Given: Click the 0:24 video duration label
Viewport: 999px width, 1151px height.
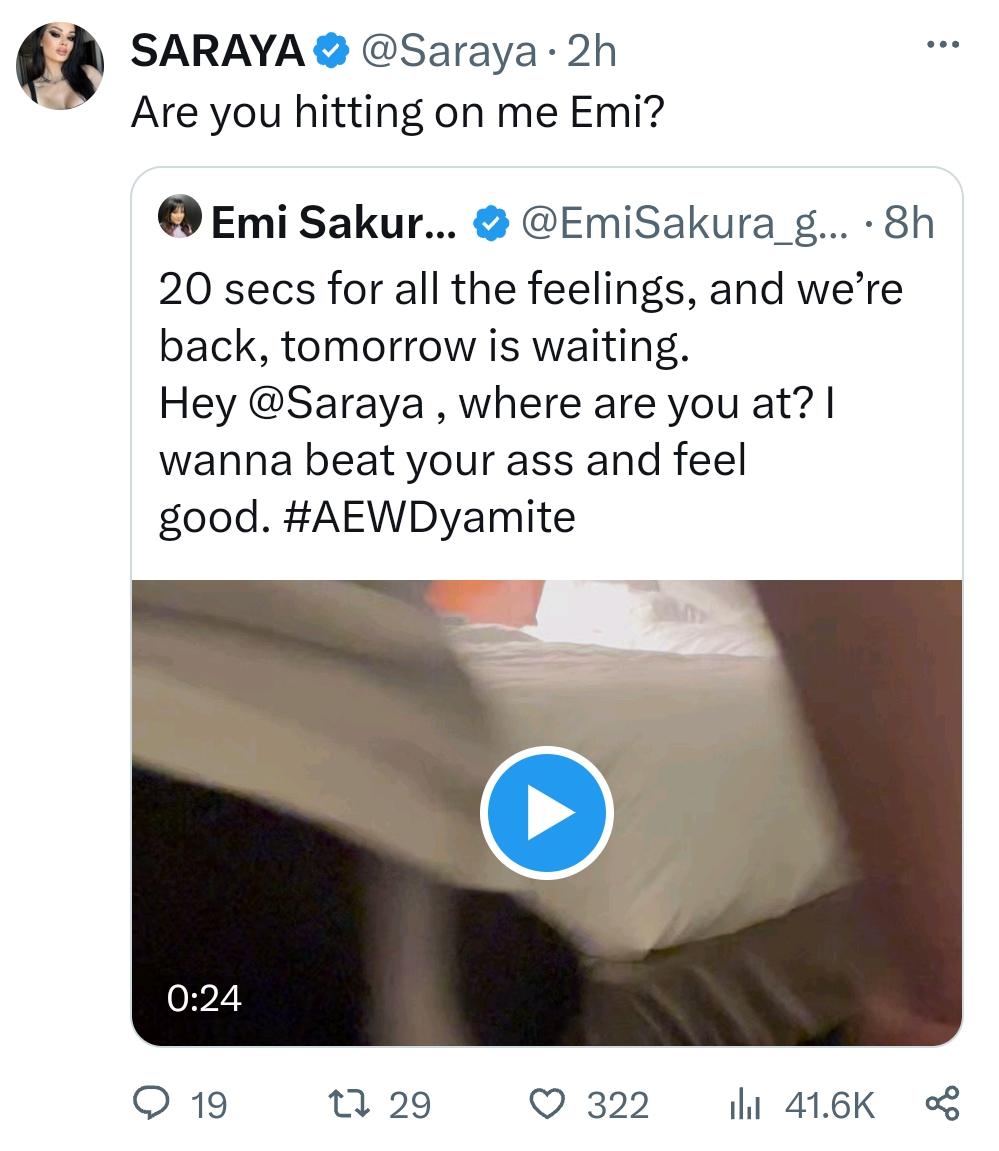Looking at the screenshot, I should pos(204,998).
